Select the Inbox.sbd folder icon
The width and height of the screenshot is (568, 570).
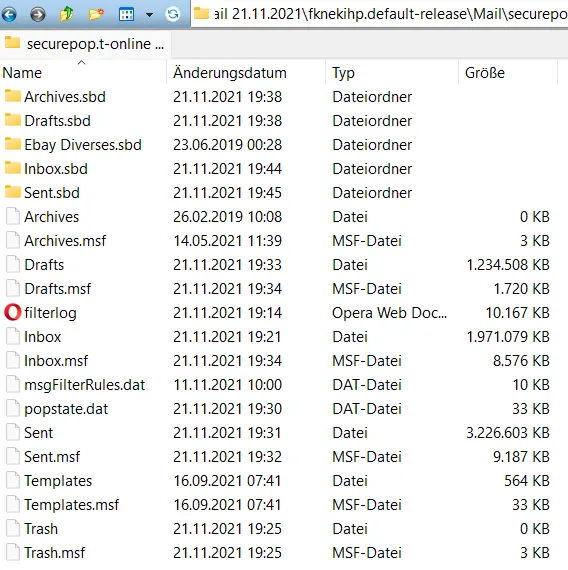[x=13, y=168]
